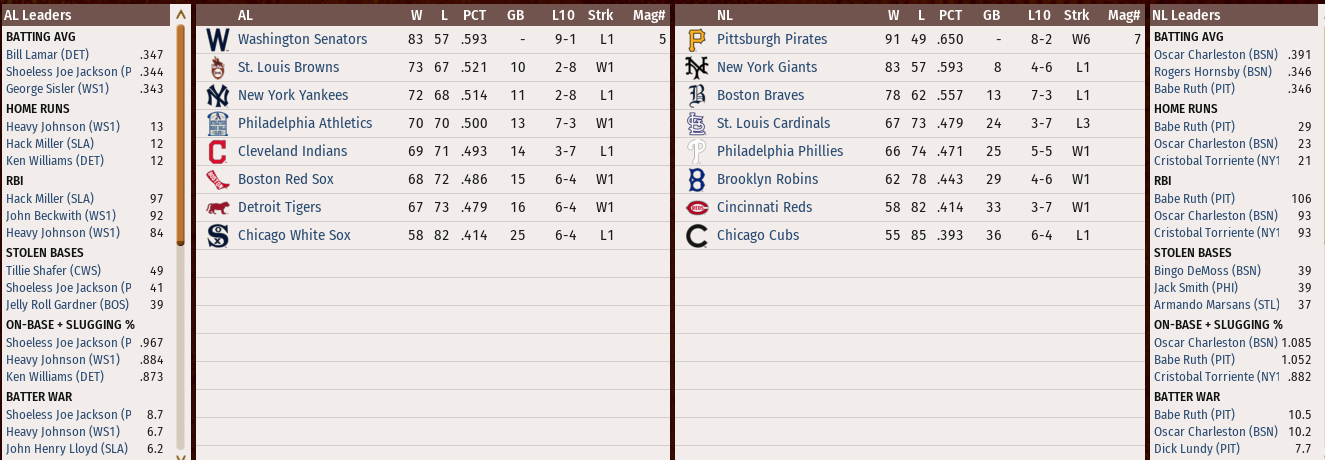Open the Philadelphia Athletics team link
The image size is (1325, 460).
coord(304,123)
